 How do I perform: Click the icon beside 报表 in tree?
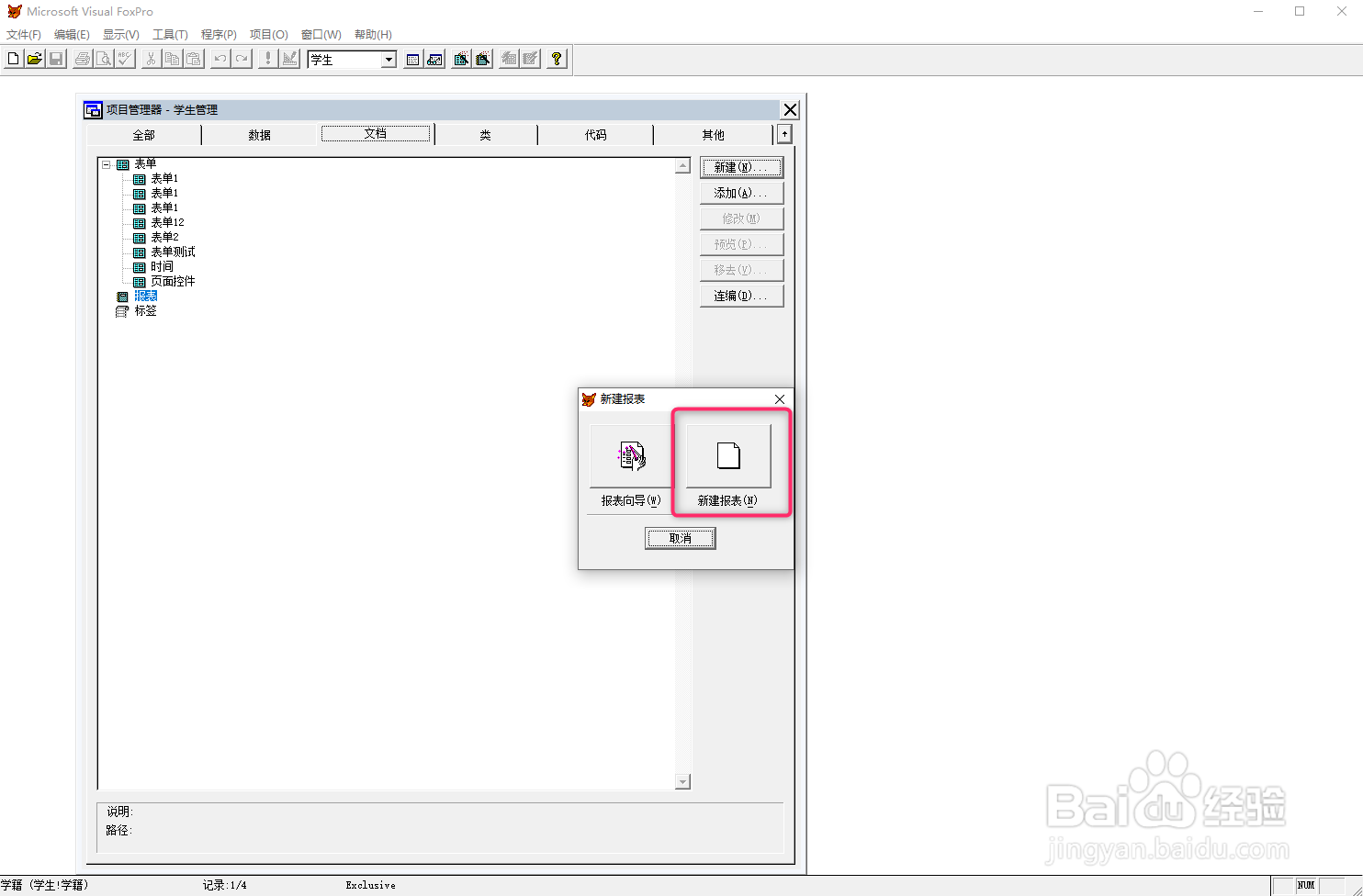point(122,297)
